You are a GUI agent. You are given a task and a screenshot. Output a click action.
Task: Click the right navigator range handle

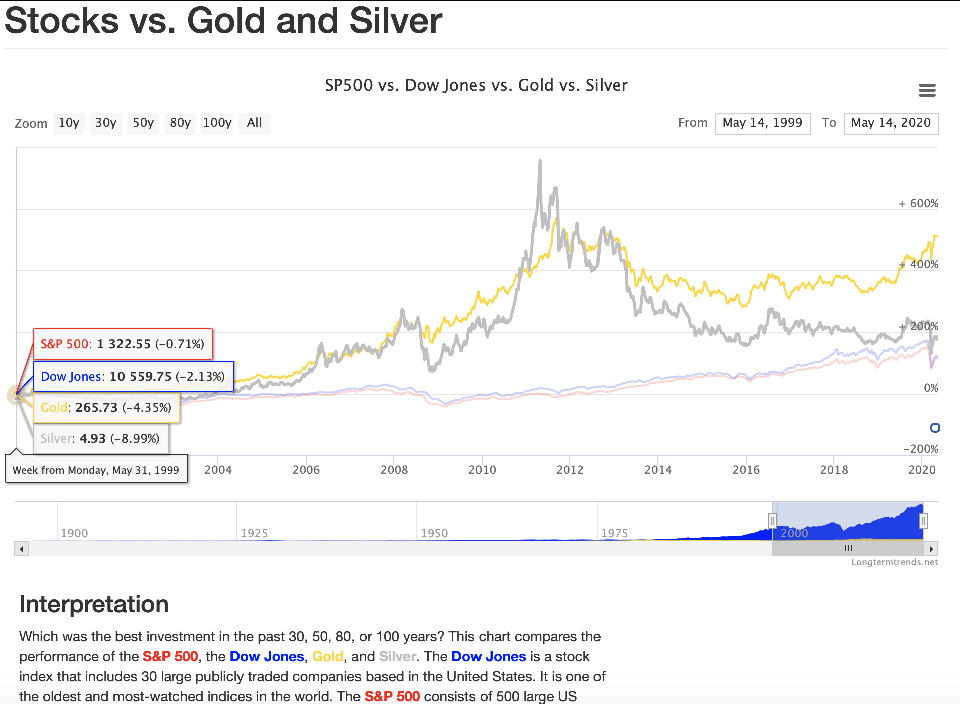click(x=923, y=520)
